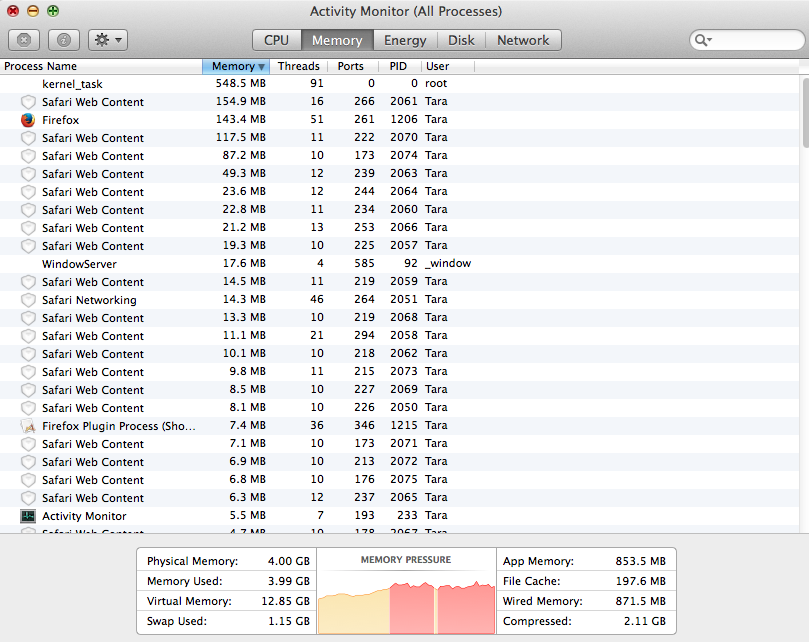The width and height of the screenshot is (809, 642).
Task: Sort by Threads column header
Action: pyautogui.click(x=299, y=66)
